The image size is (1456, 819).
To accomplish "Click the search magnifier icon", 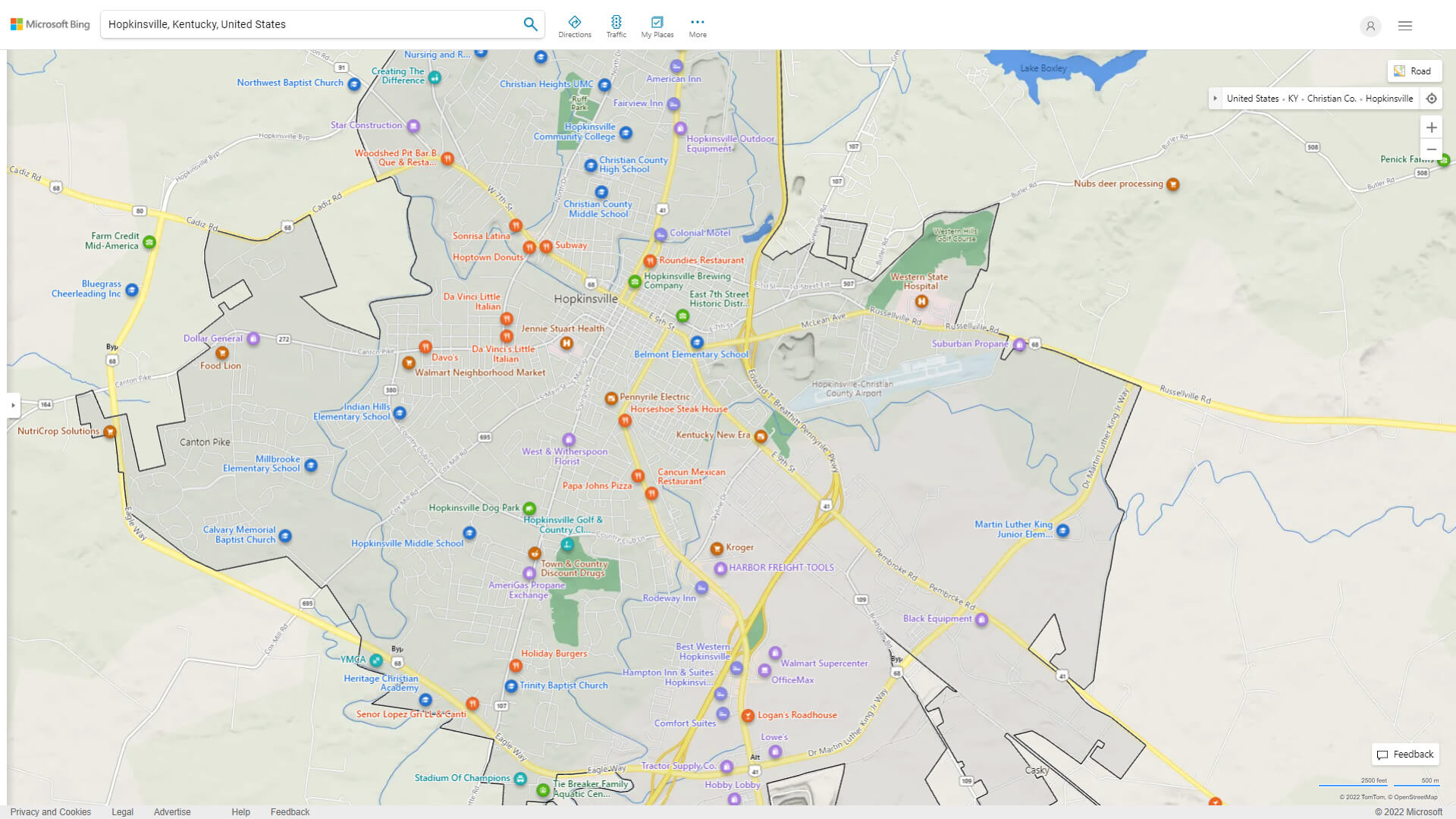I will 530,24.
